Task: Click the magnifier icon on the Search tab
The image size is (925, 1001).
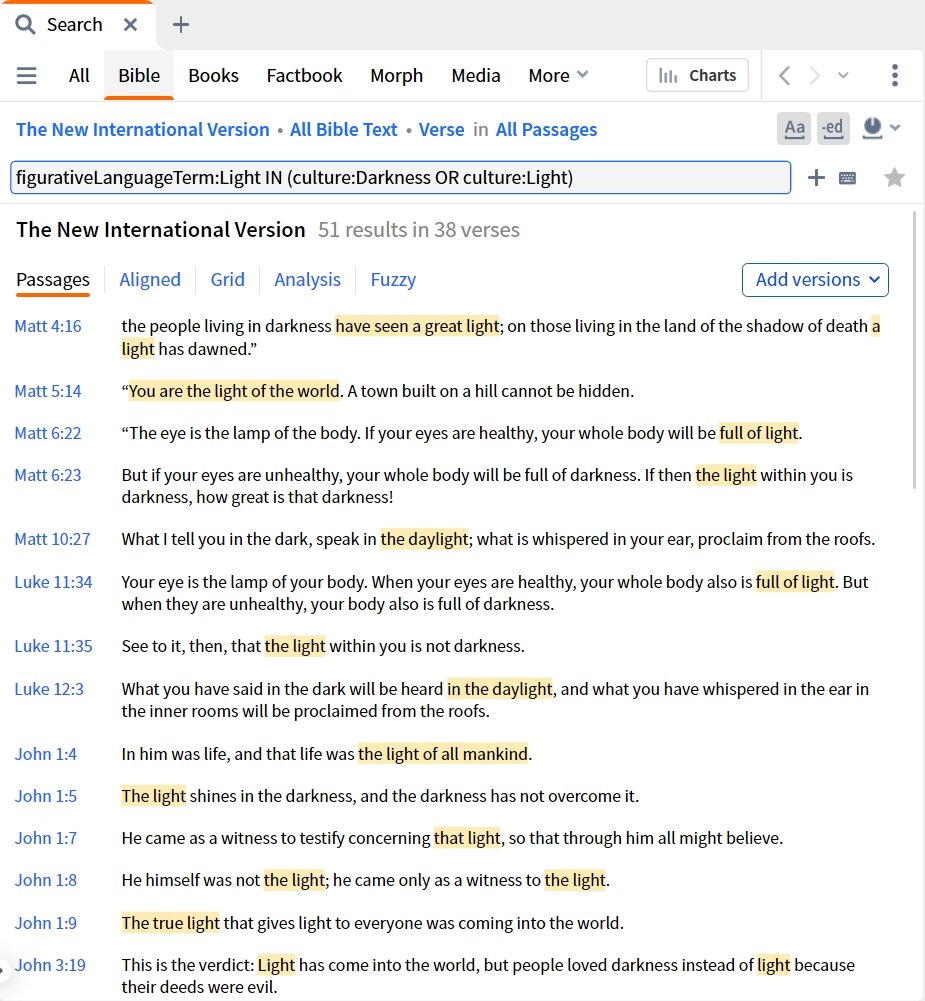Action: click(24, 23)
